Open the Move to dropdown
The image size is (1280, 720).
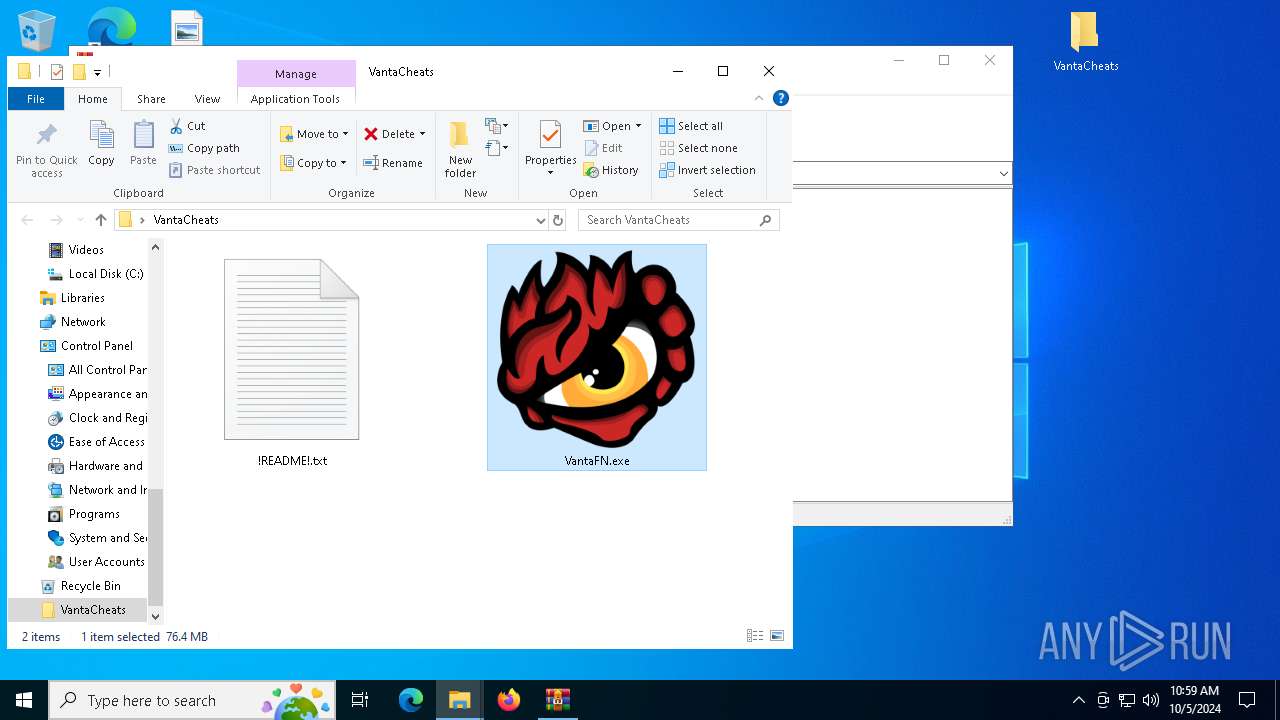pos(314,134)
